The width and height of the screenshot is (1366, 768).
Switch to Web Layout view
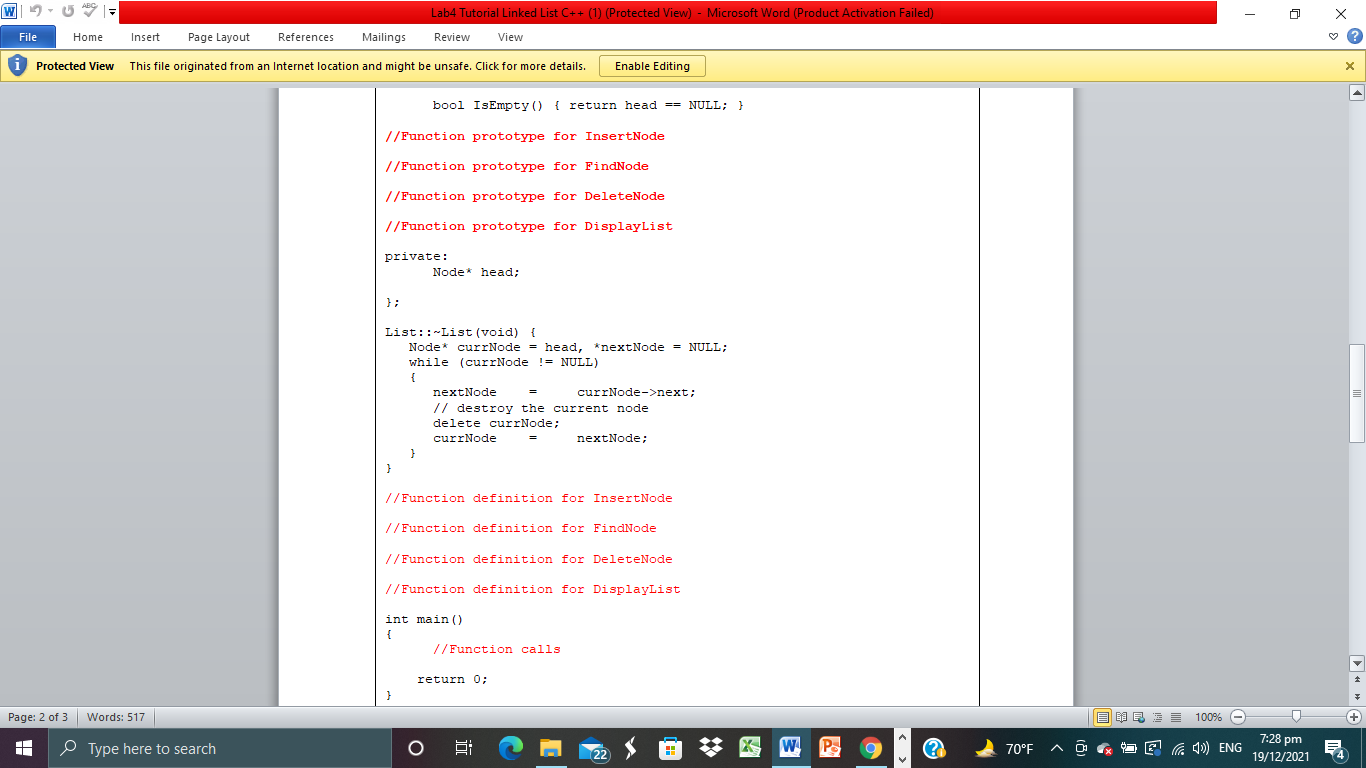(1140, 717)
